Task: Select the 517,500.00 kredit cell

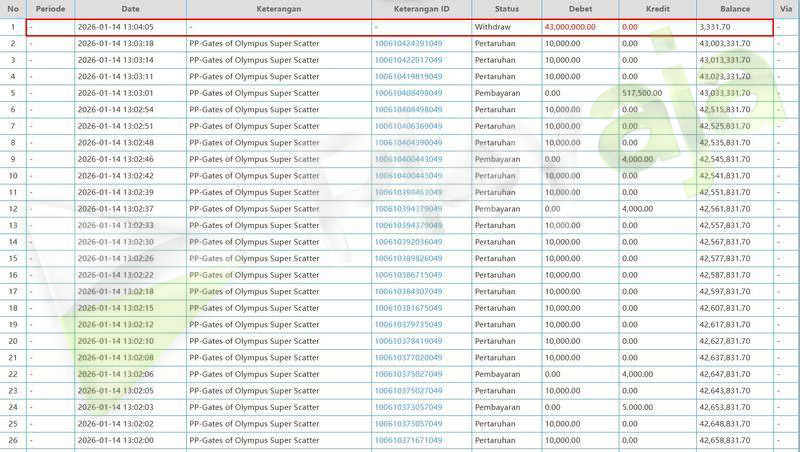Action: point(643,93)
